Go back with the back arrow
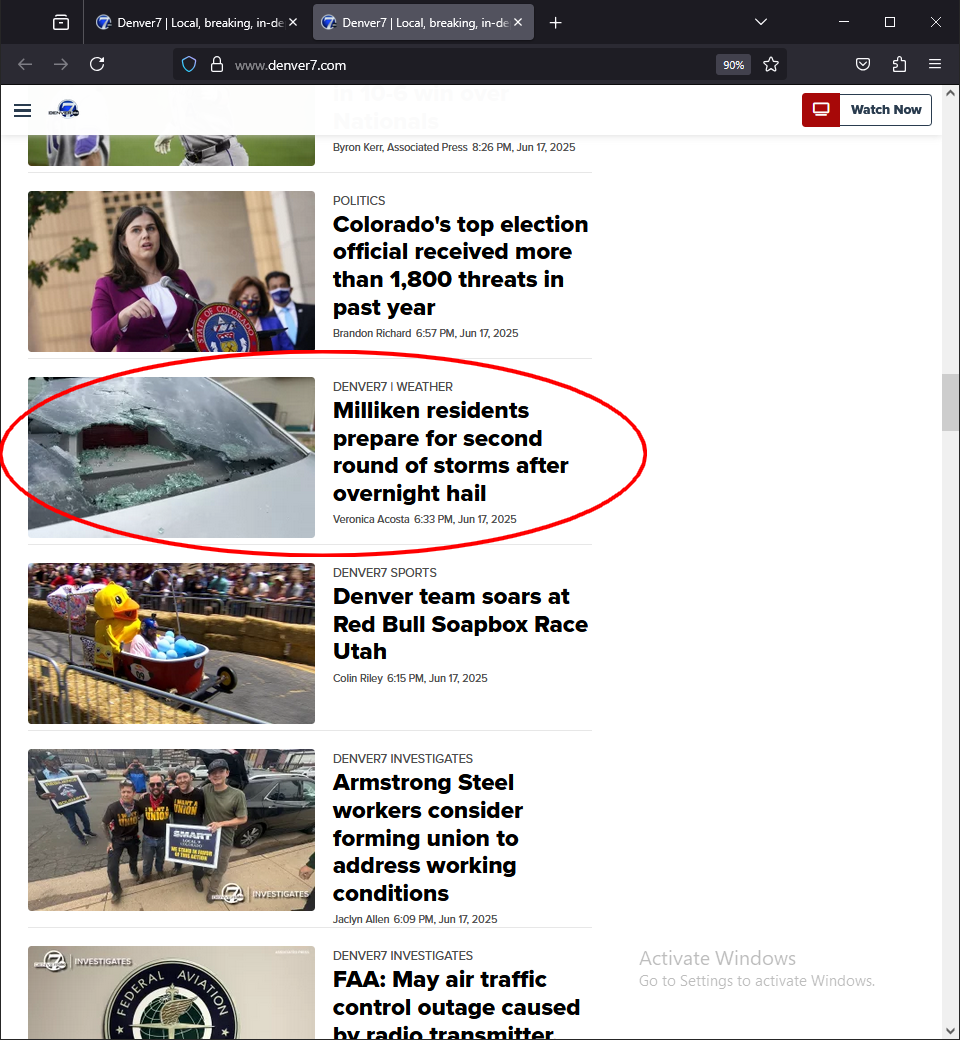 (x=25, y=64)
